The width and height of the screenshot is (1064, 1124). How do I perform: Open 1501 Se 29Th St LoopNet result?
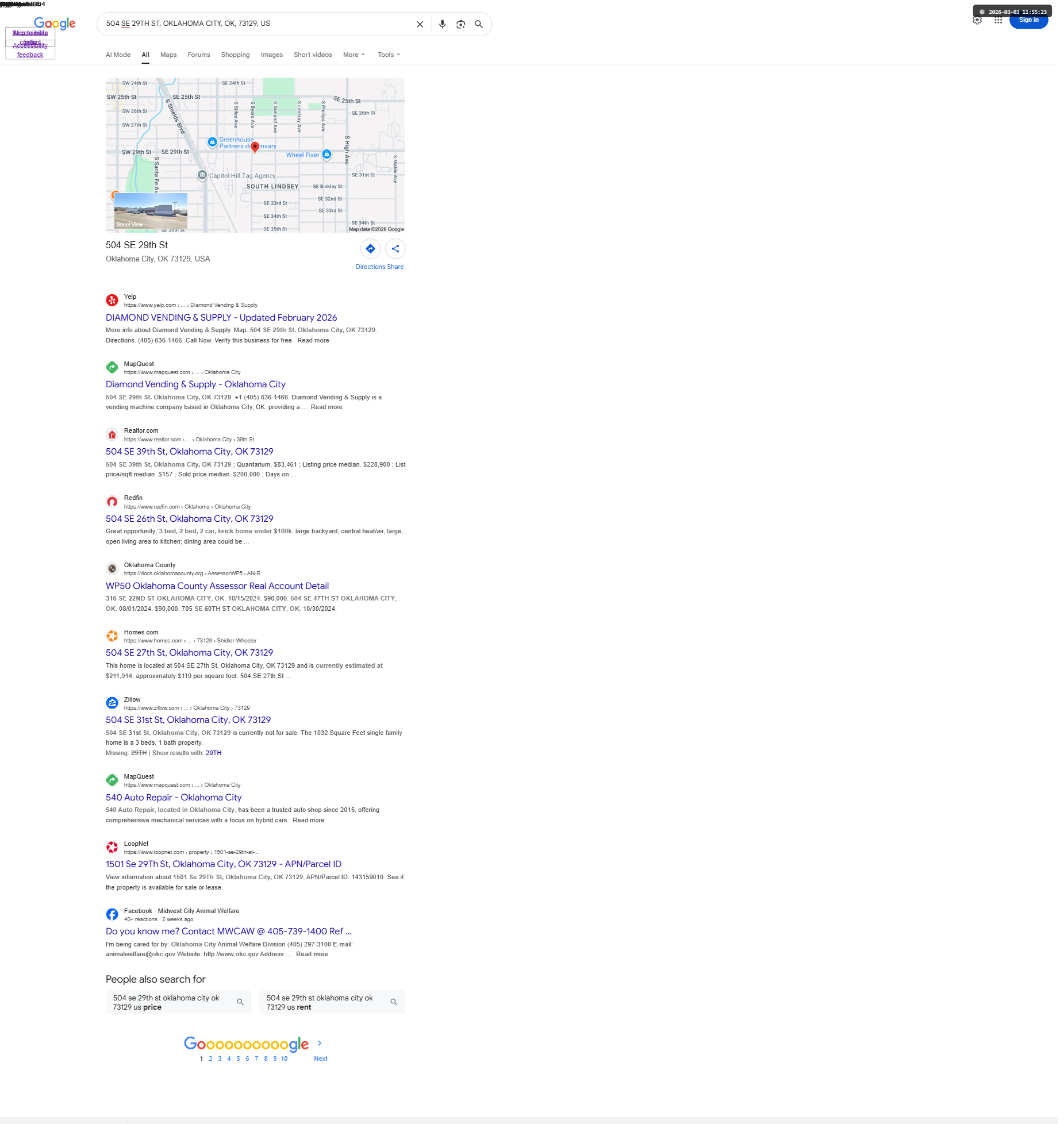[x=224, y=864]
